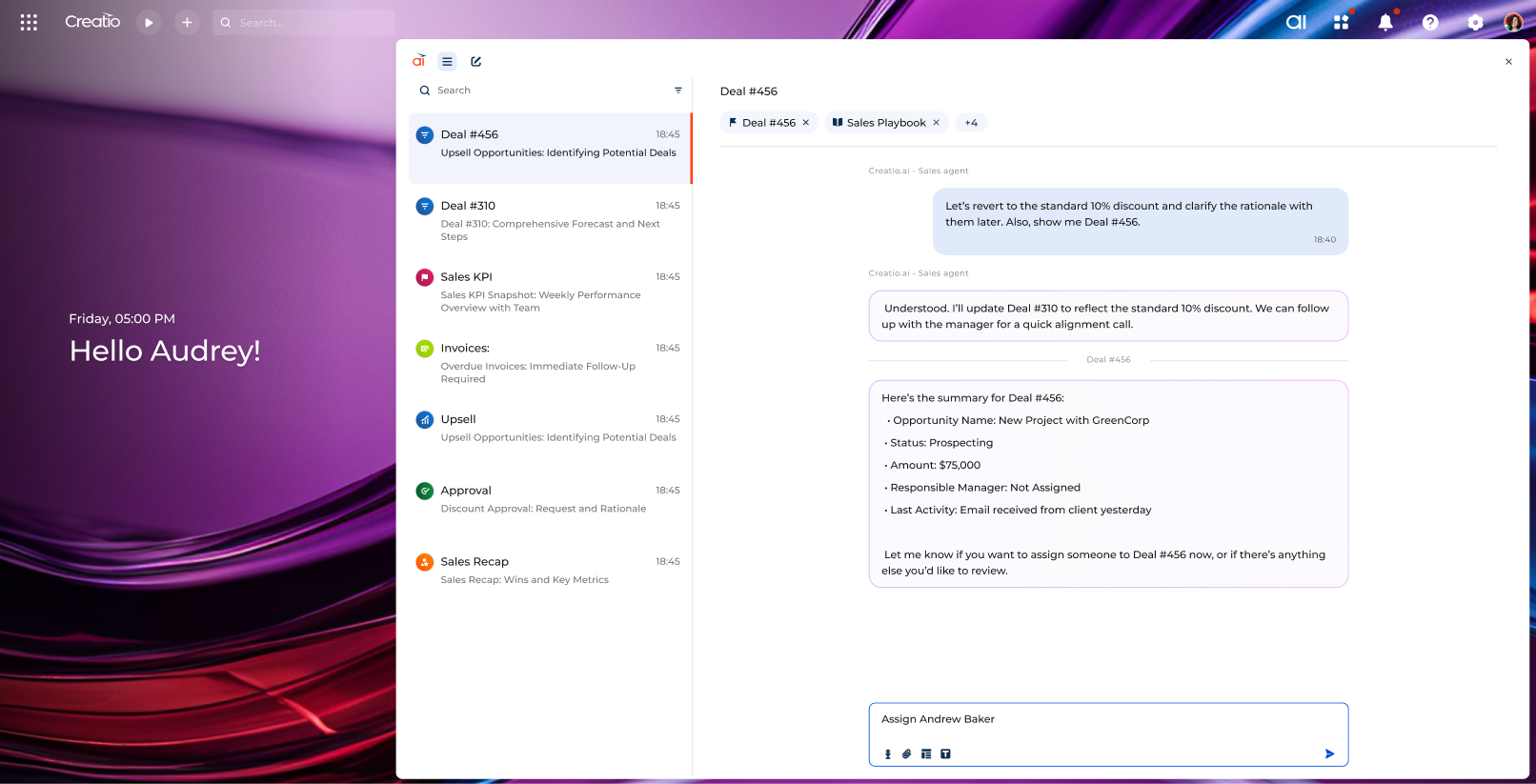Screen dimensions: 1536x784
Task: Click the text formatting T icon
Action: (x=945, y=754)
